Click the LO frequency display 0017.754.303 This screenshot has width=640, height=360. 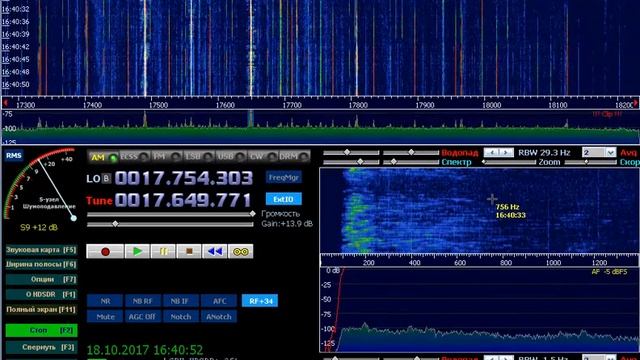click(184, 178)
